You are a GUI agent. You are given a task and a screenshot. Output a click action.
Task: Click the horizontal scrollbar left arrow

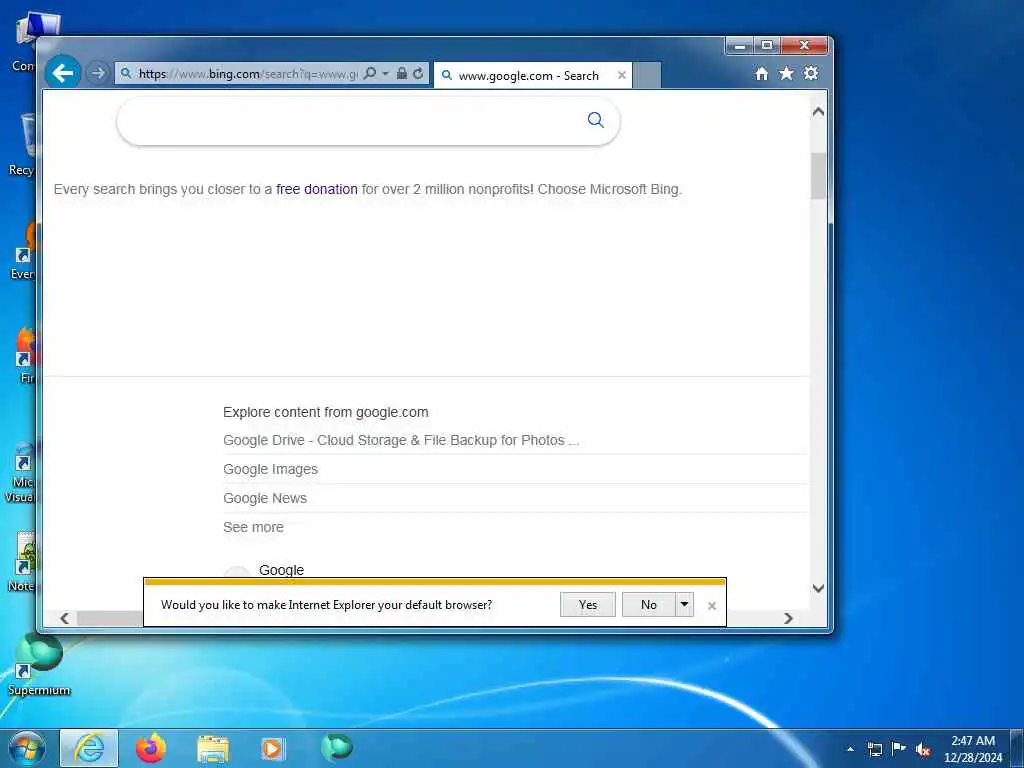pos(64,618)
